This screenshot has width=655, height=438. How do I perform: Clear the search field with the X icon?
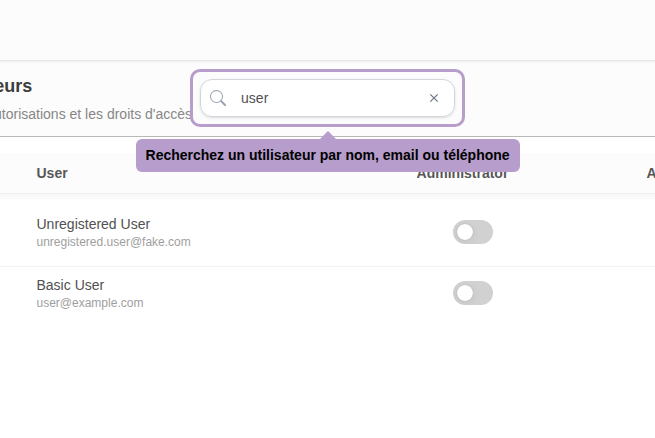(x=434, y=98)
